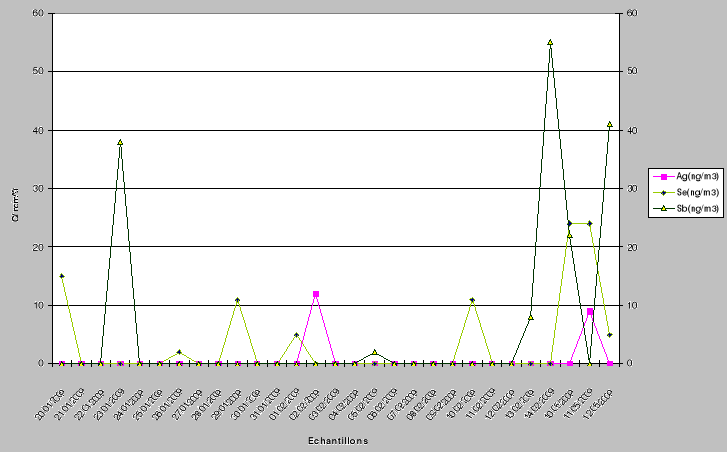Click left axis label 0

[41, 363]
